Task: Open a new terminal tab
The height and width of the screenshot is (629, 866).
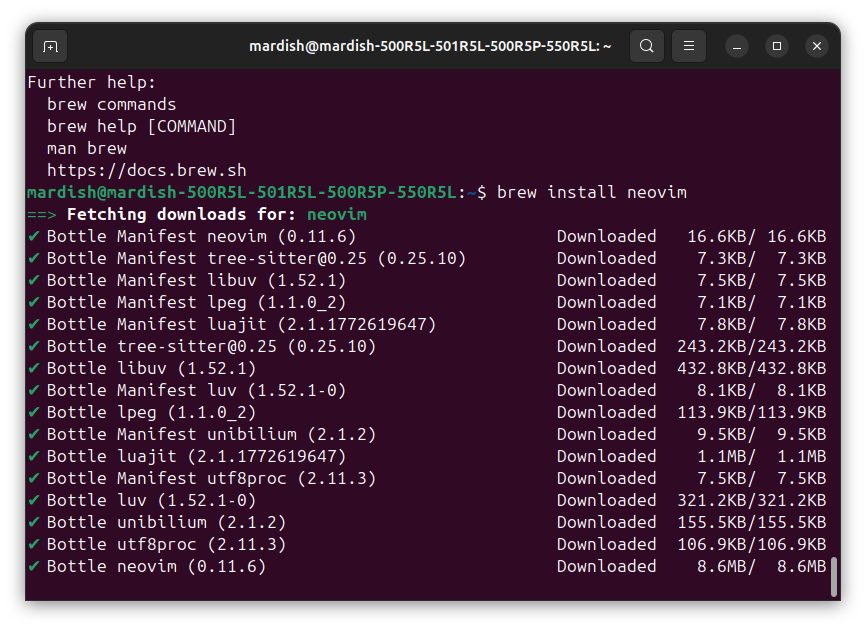Action: click(50, 46)
